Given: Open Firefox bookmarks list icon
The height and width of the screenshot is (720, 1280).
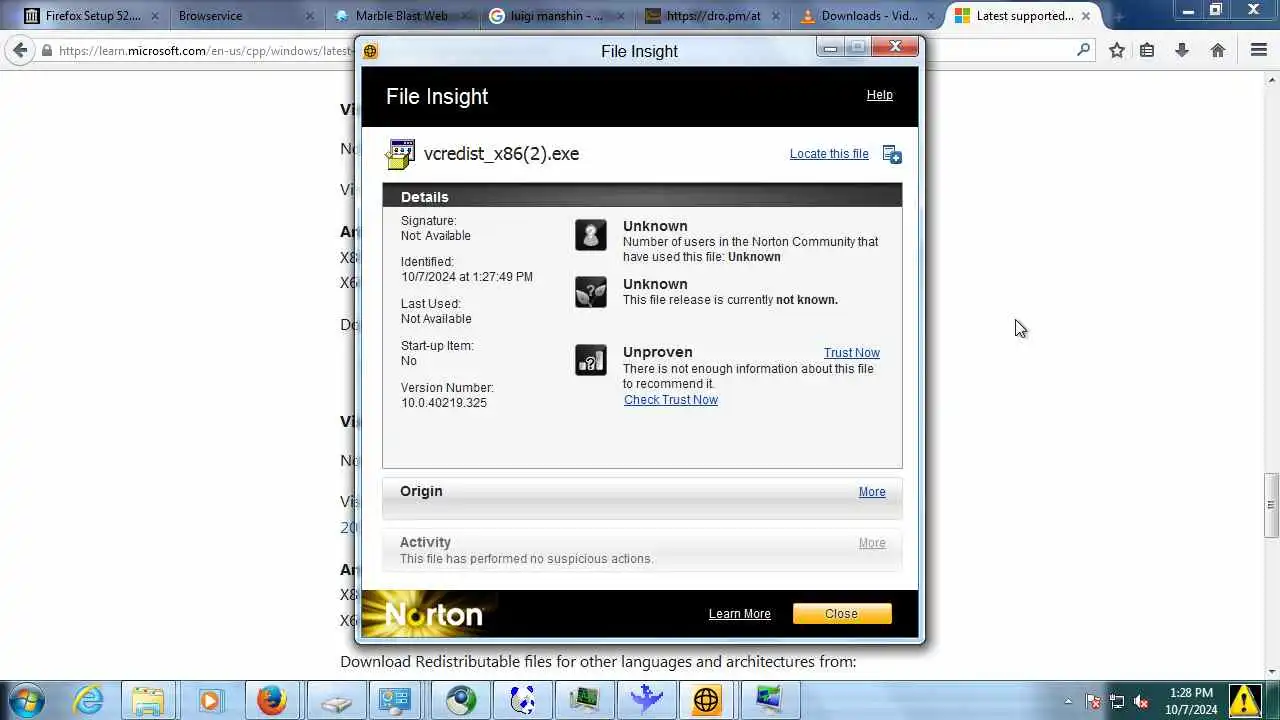Looking at the screenshot, I should 1148,50.
